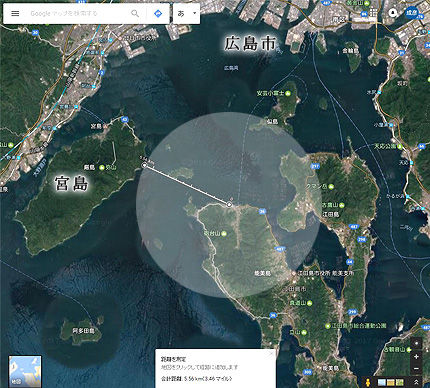Click the measurement start point on Miyajima
Screen dimensions: 430x388
pos(144,165)
